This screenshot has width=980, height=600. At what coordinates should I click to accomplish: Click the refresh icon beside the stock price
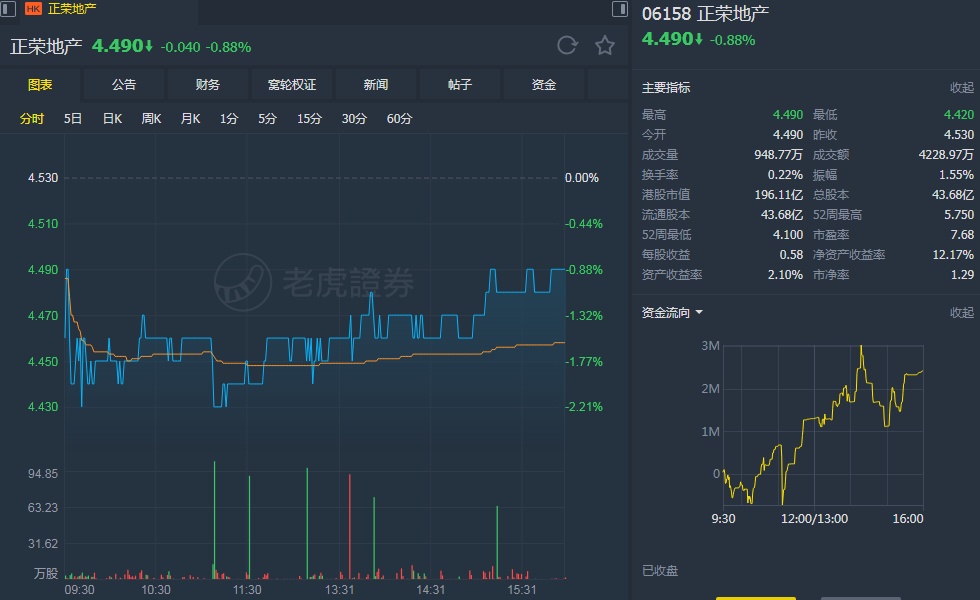coord(567,46)
